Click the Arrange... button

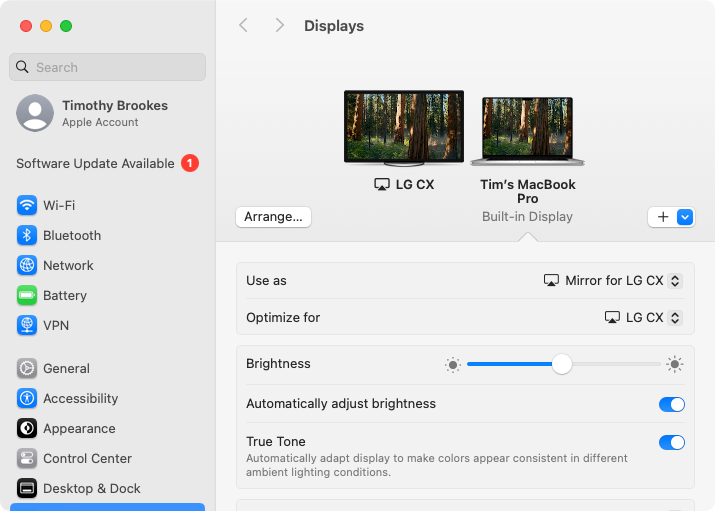pyautogui.click(x=274, y=217)
